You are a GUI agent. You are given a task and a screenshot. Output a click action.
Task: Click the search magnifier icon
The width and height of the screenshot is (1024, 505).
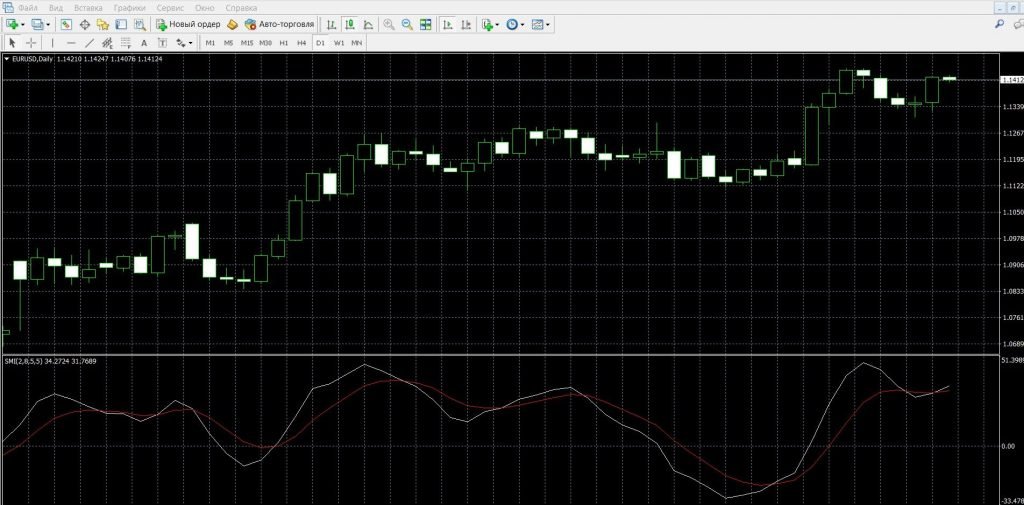pos(999,23)
